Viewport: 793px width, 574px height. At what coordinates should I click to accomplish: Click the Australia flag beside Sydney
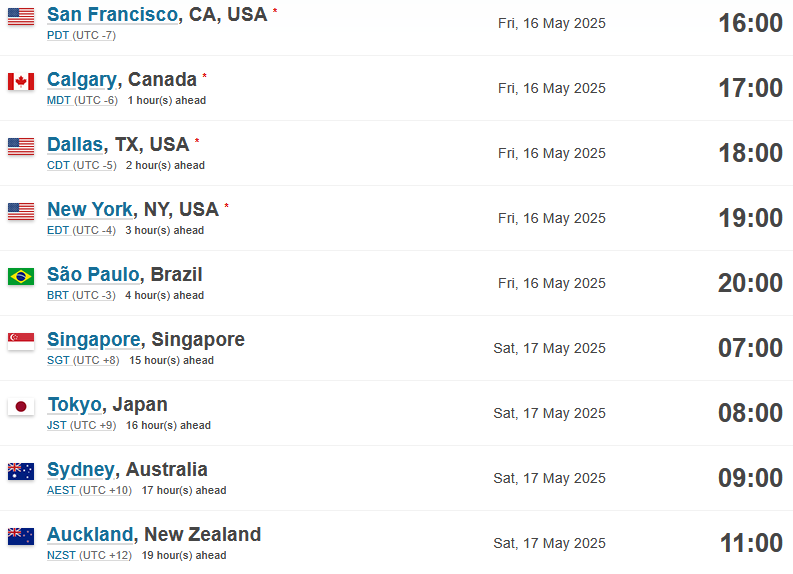[x=21, y=471]
